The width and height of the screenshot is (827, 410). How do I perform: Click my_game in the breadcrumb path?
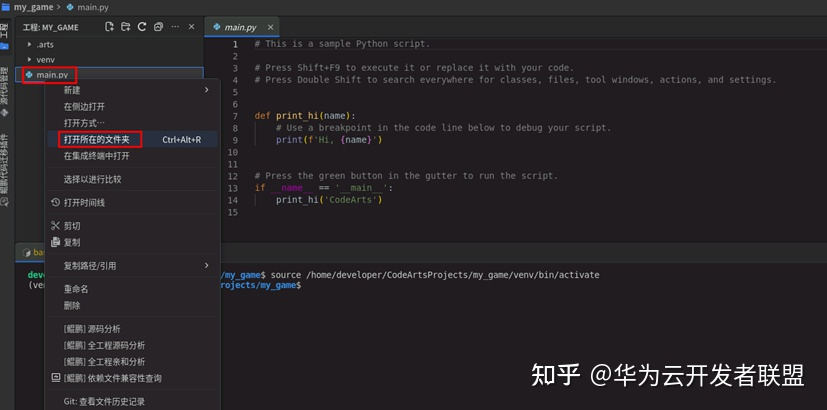tap(33, 7)
